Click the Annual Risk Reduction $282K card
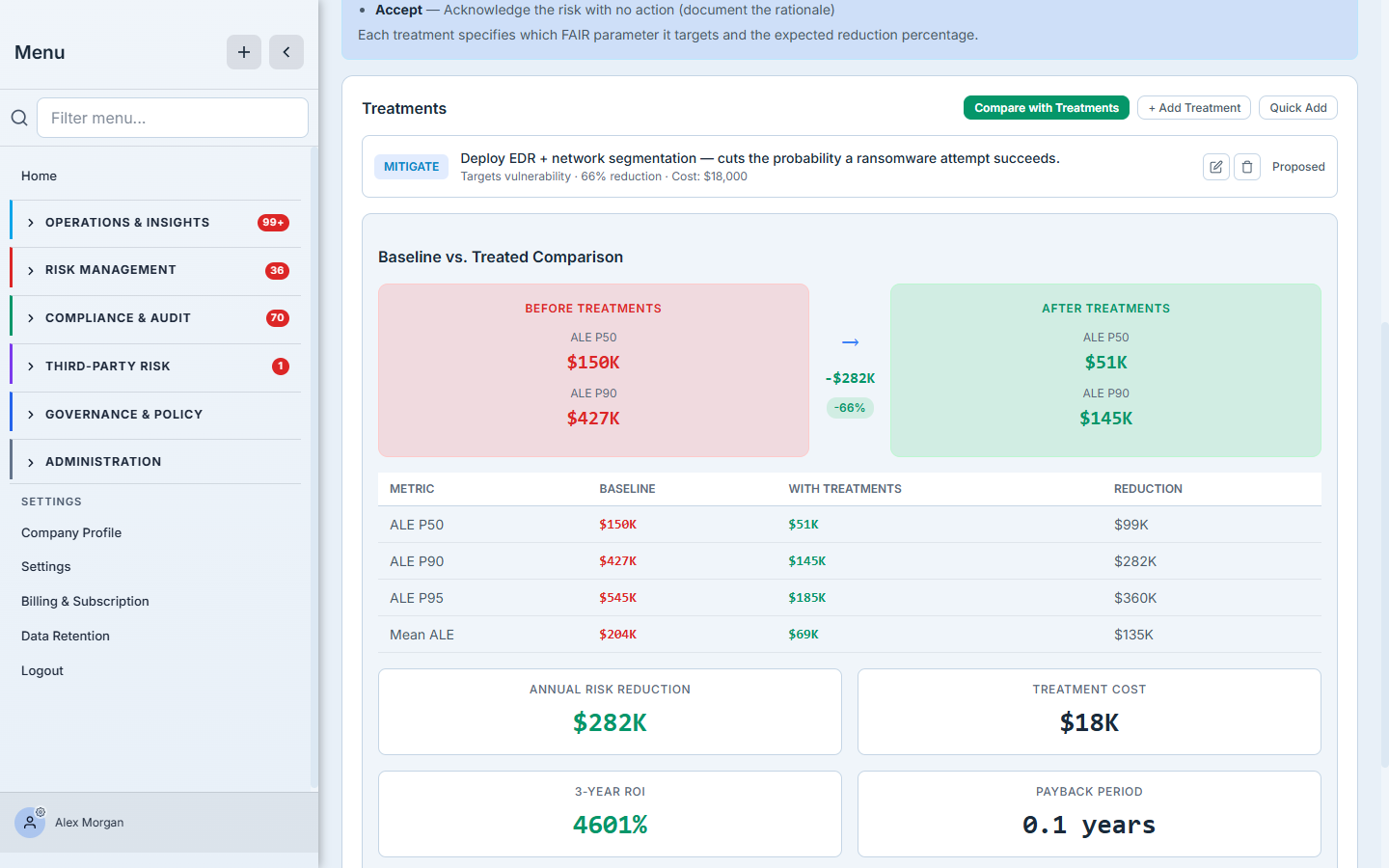 pyautogui.click(x=610, y=712)
